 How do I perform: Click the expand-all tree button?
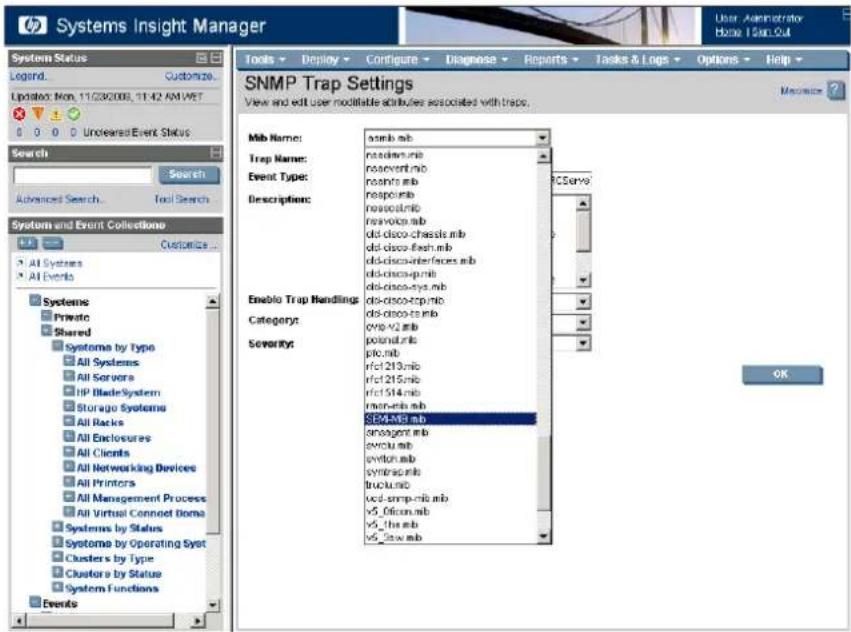(x=28, y=244)
